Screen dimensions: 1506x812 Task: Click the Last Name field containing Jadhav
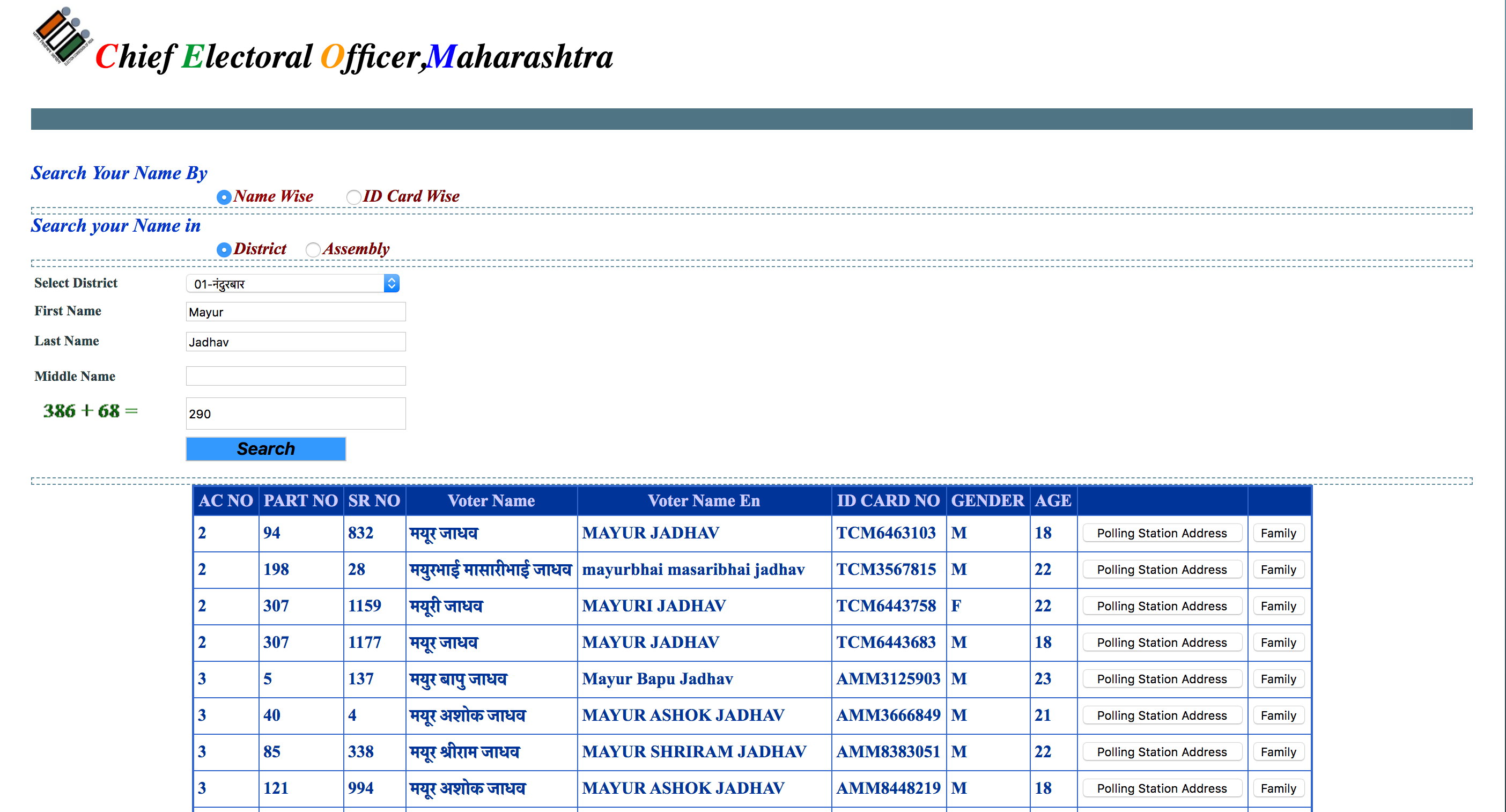pyautogui.click(x=295, y=342)
